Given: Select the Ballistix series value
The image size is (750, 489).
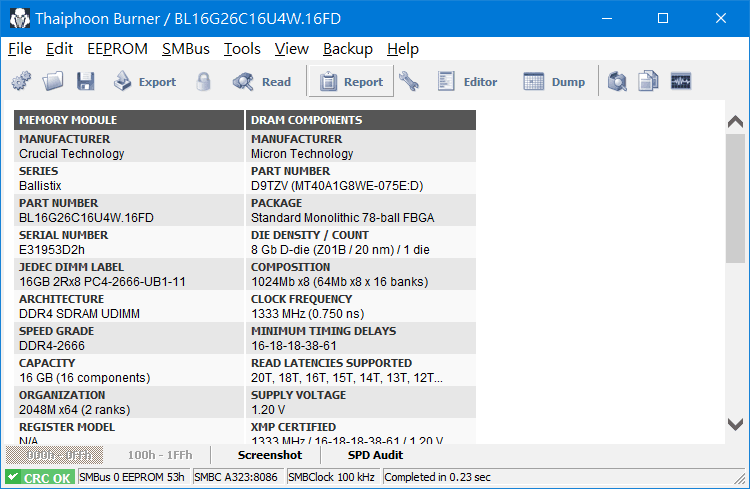Looking at the screenshot, I should click(x=40, y=186).
